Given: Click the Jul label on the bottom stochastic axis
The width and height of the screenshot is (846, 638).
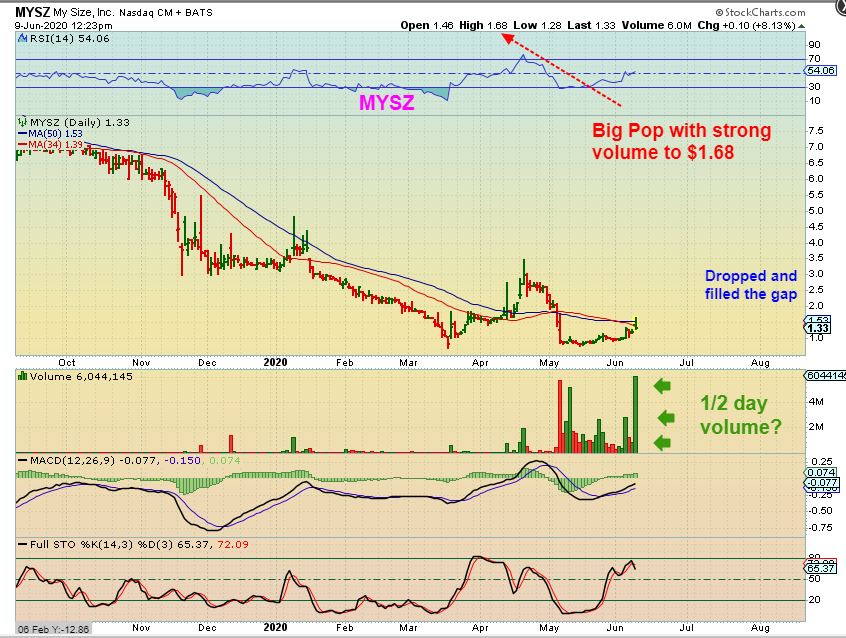Looking at the screenshot, I should click(686, 628).
